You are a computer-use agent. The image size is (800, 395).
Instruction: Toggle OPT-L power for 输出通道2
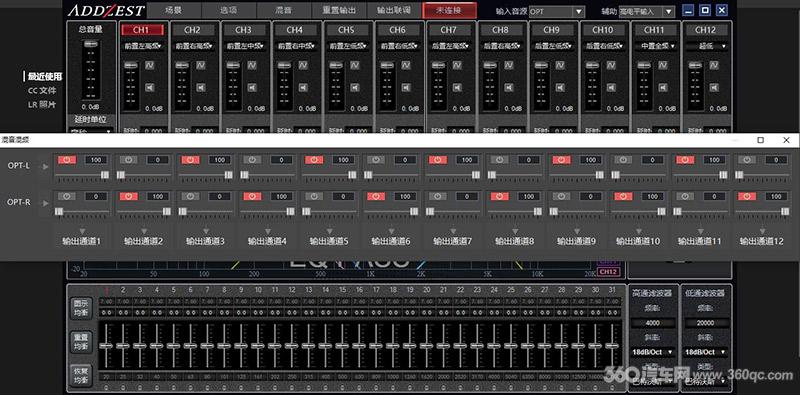(x=129, y=160)
